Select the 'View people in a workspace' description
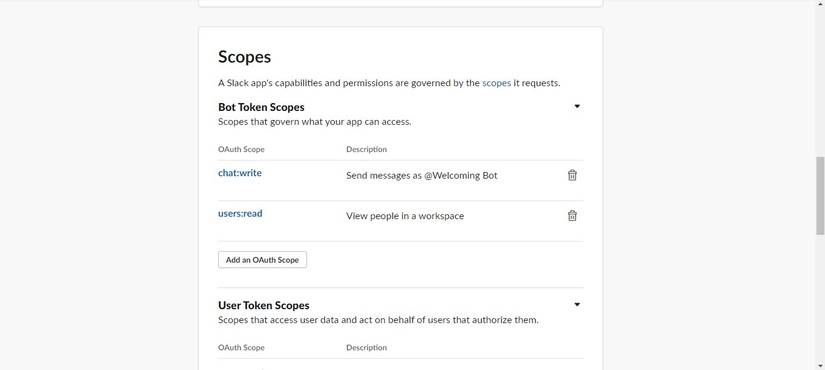 pyautogui.click(x=405, y=216)
